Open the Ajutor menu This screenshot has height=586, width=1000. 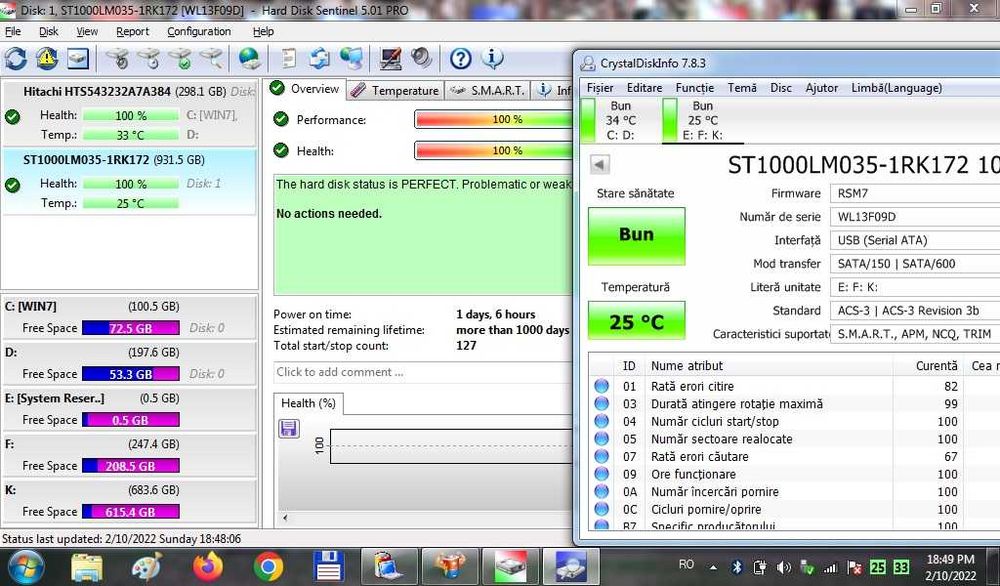[821, 87]
